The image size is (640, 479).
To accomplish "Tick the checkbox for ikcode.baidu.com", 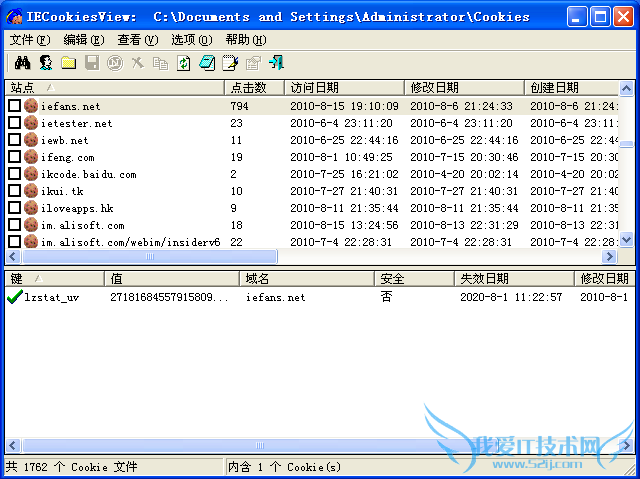I will tap(15, 173).
